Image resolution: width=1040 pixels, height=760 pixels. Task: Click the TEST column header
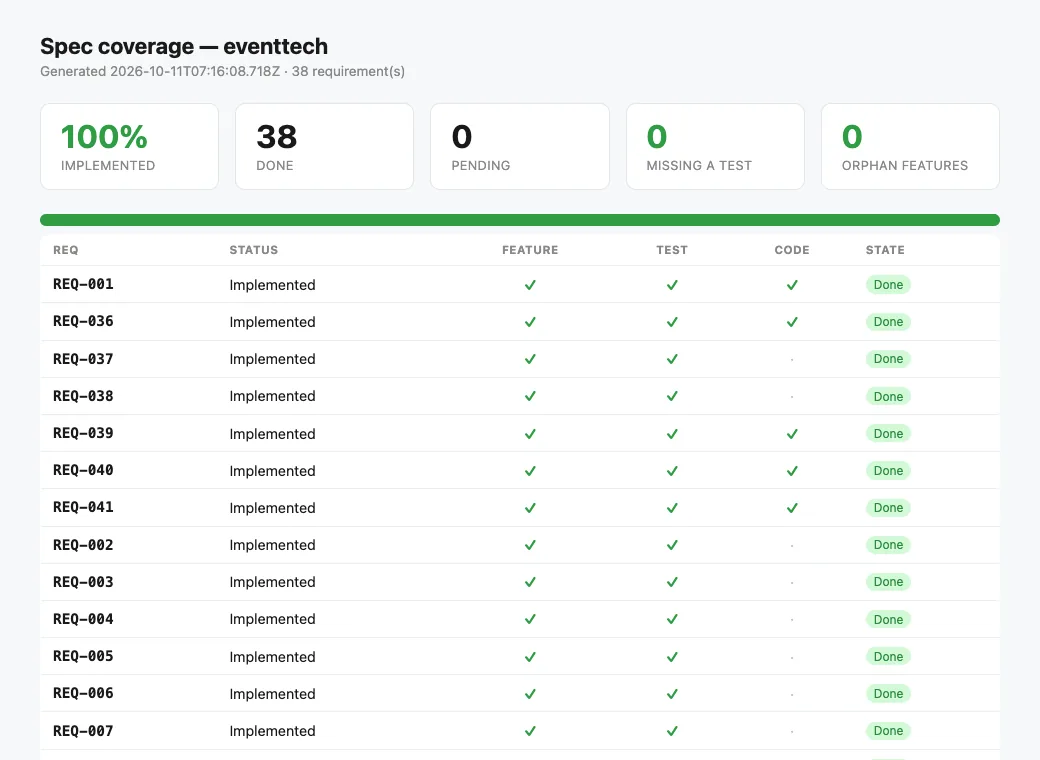[x=672, y=250]
